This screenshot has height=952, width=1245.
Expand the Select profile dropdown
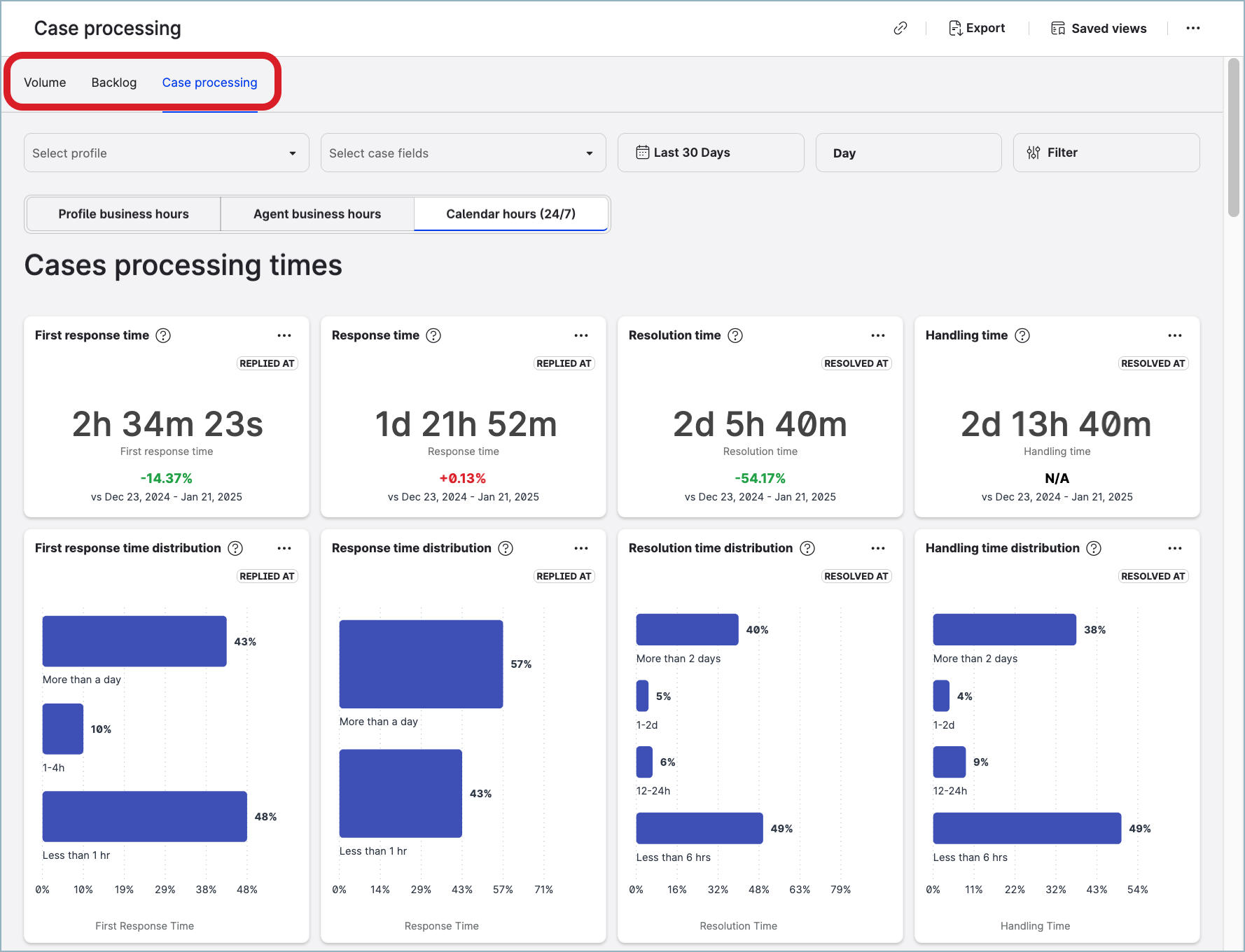pyautogui.click(x=167, y=153)
